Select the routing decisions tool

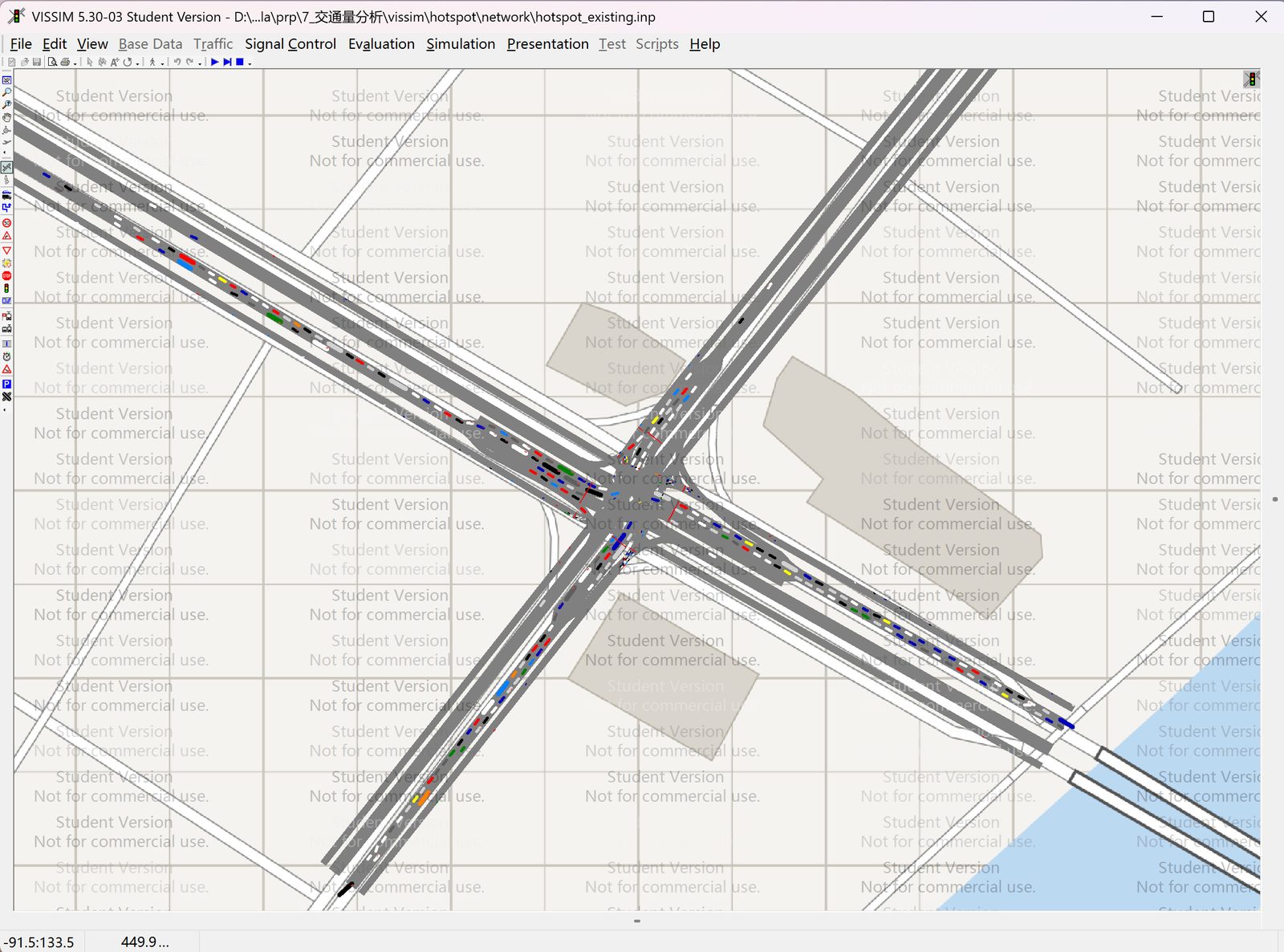tap(6, 207)
